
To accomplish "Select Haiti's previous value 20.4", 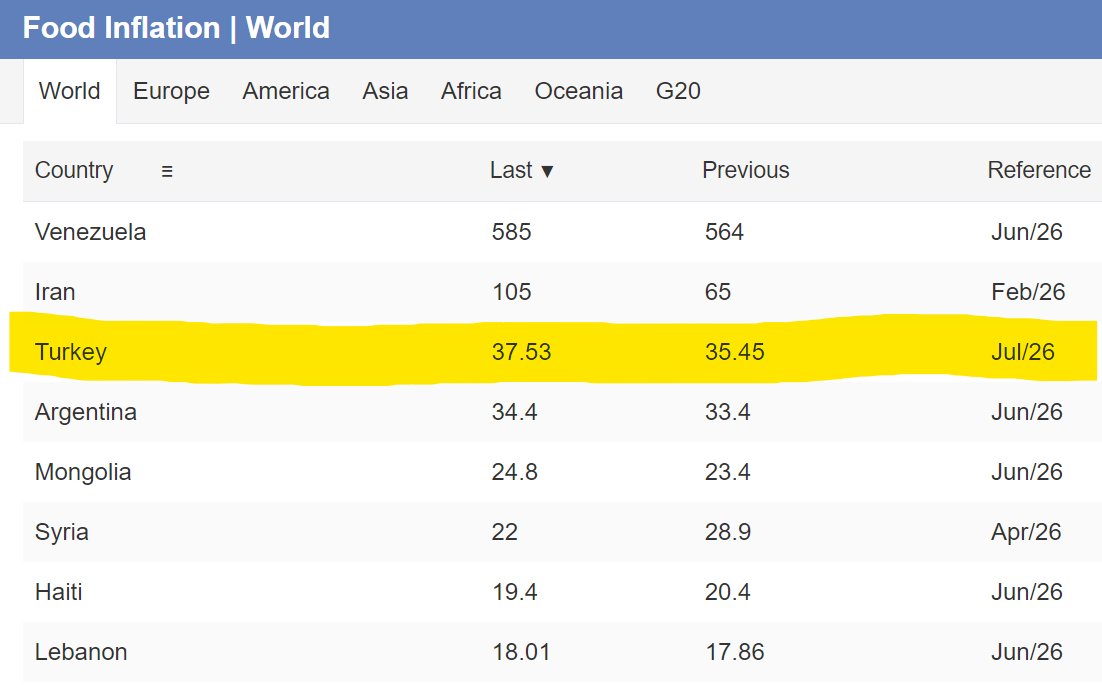I will 727,592.
